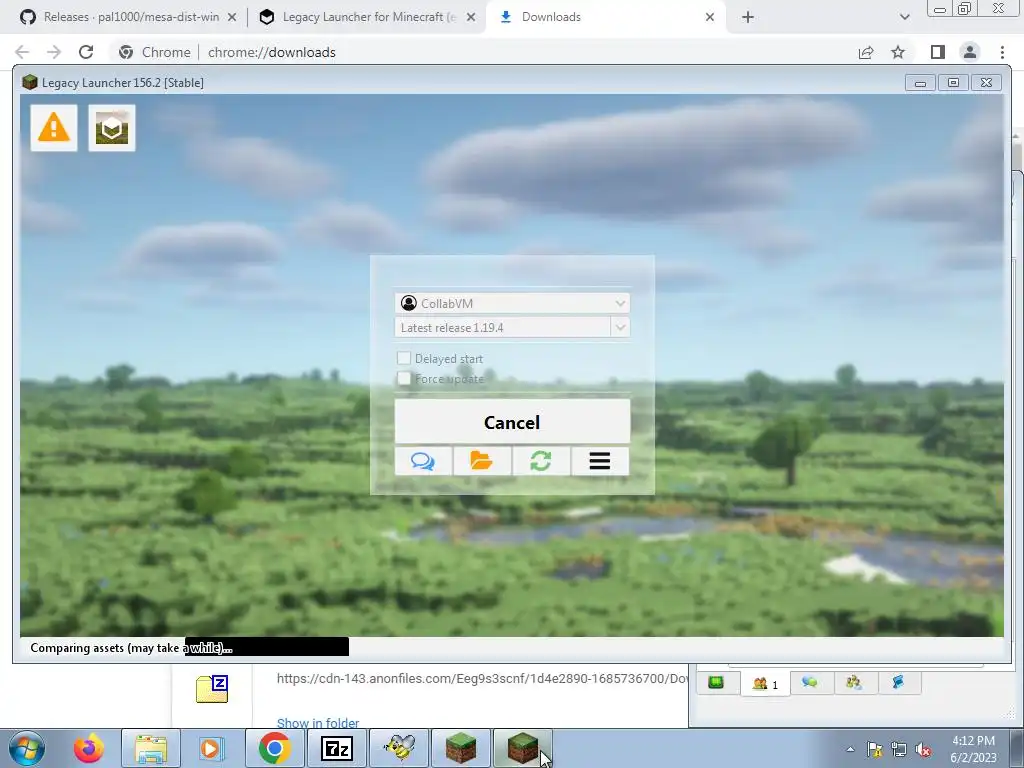The height and width of the screenshot is (768, 1024).
Task: Go back in Chrome
Action: 22,52
